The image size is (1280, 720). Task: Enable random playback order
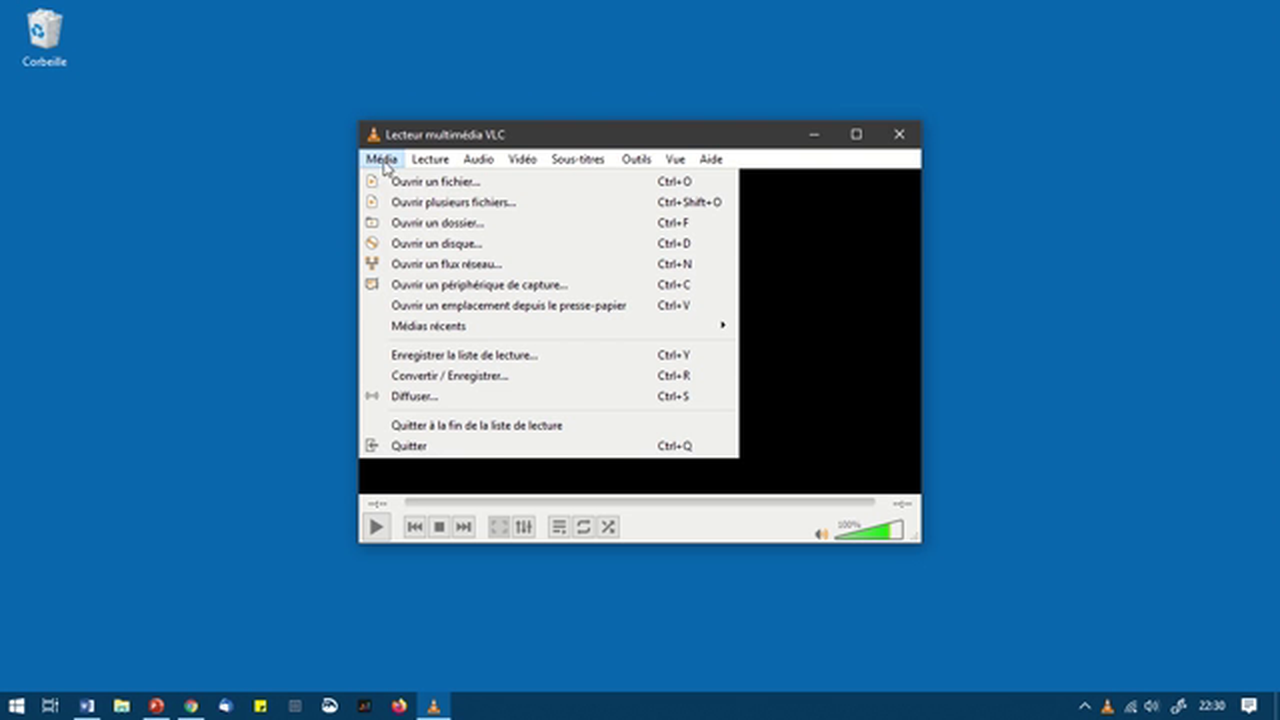click(x=607, y=527)
